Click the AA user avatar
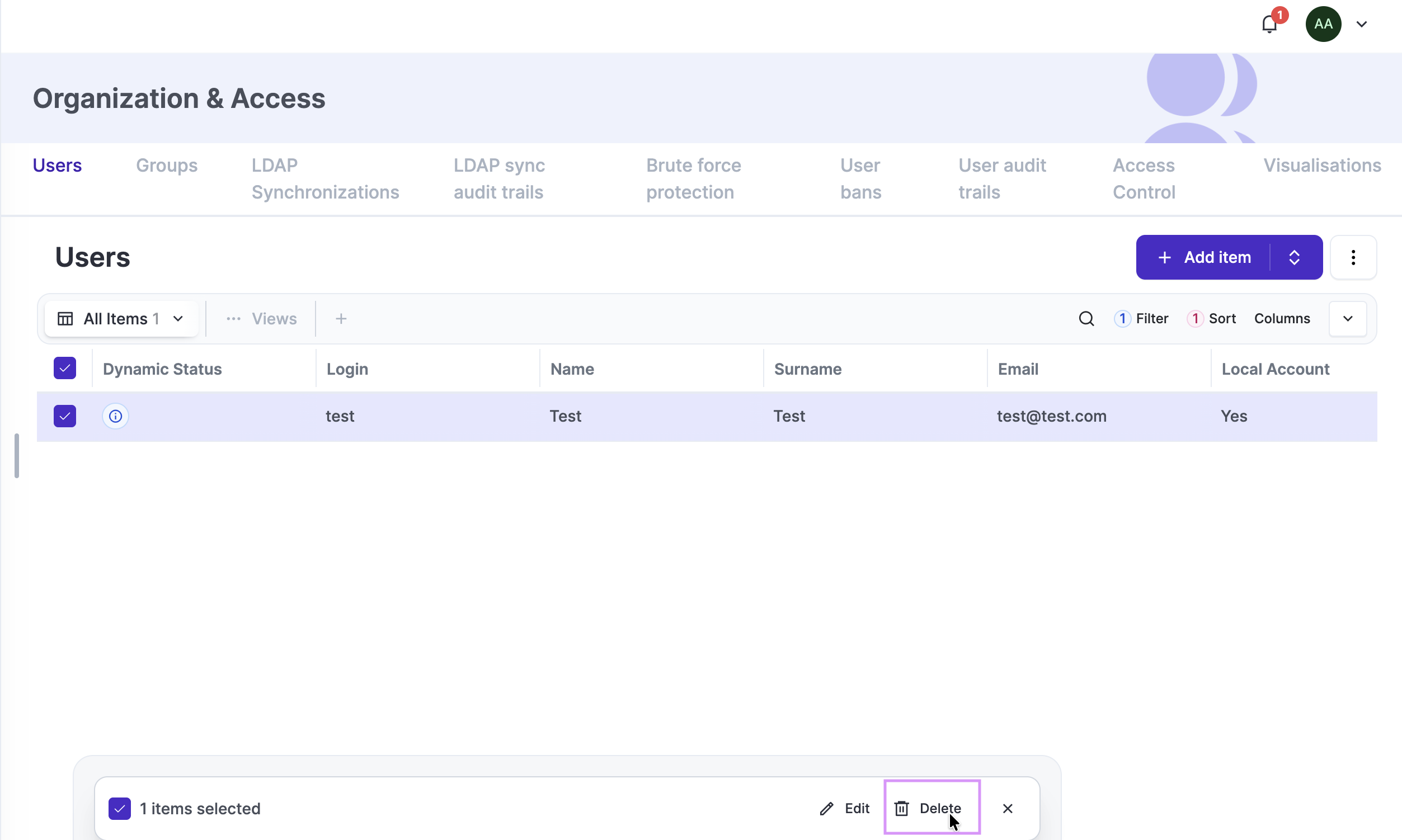The image size is (1402, 840). coord(1323,25)
